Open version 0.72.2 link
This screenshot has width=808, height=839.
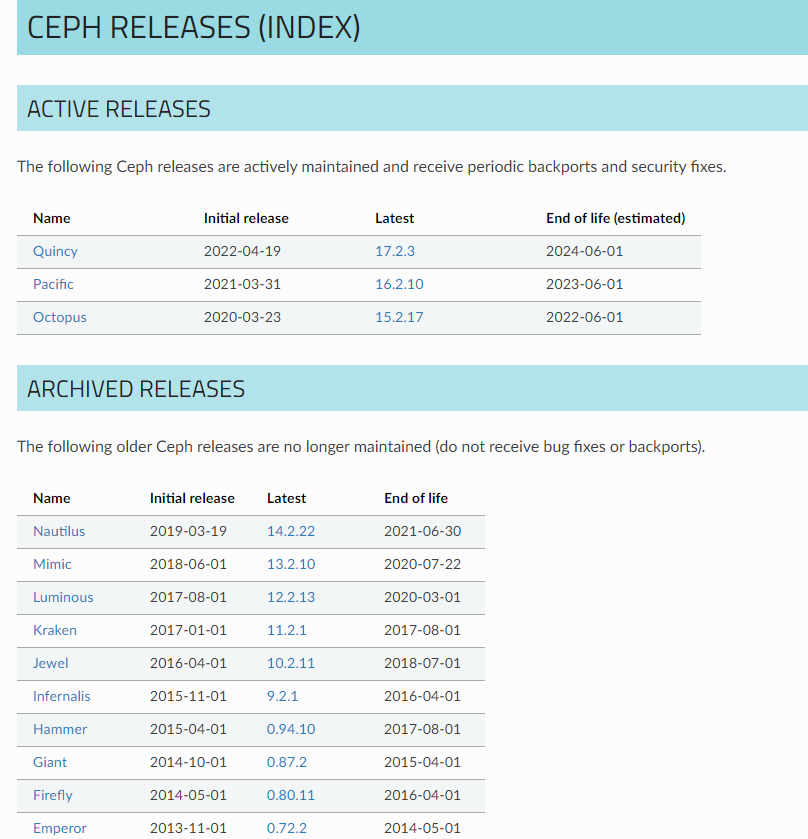click(287, 828)
